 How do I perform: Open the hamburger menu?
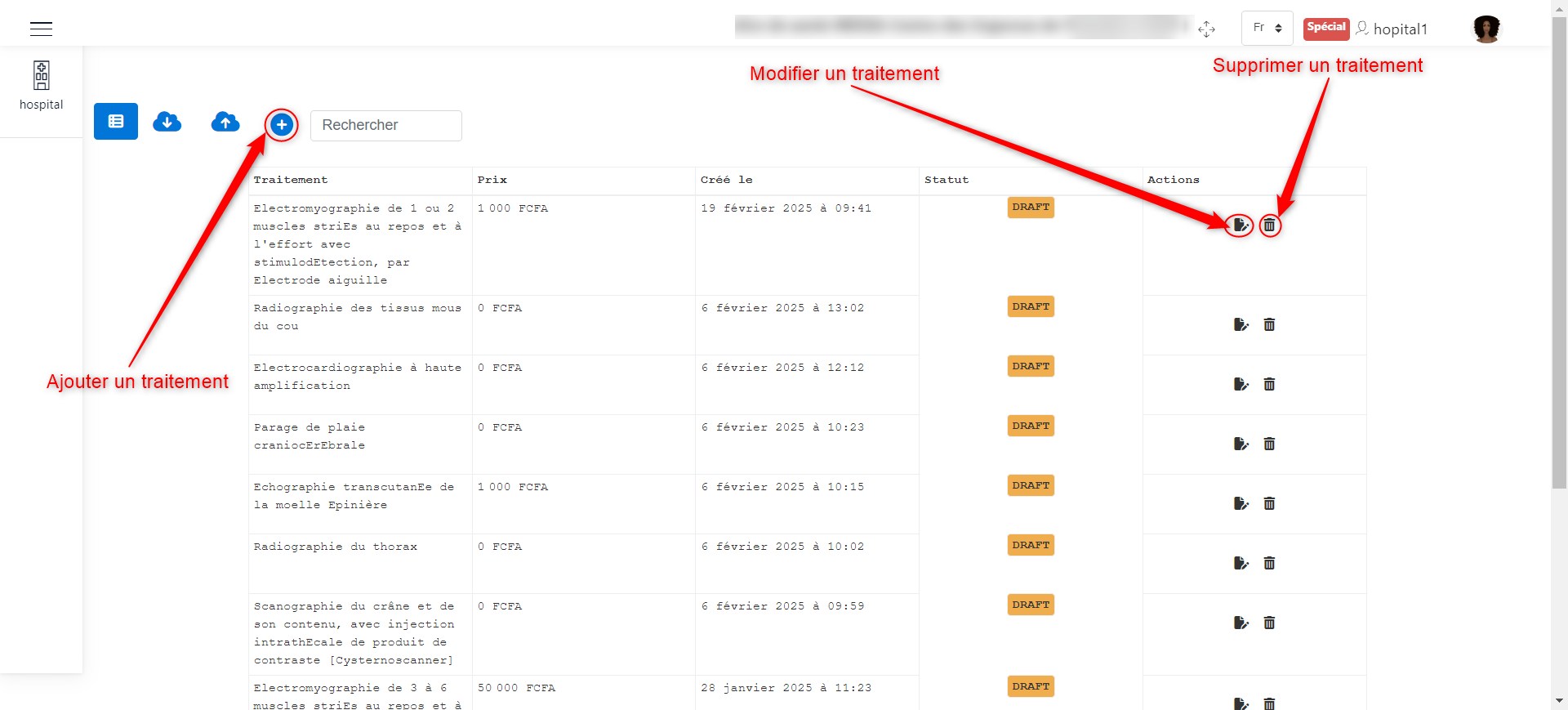[41, 29]
